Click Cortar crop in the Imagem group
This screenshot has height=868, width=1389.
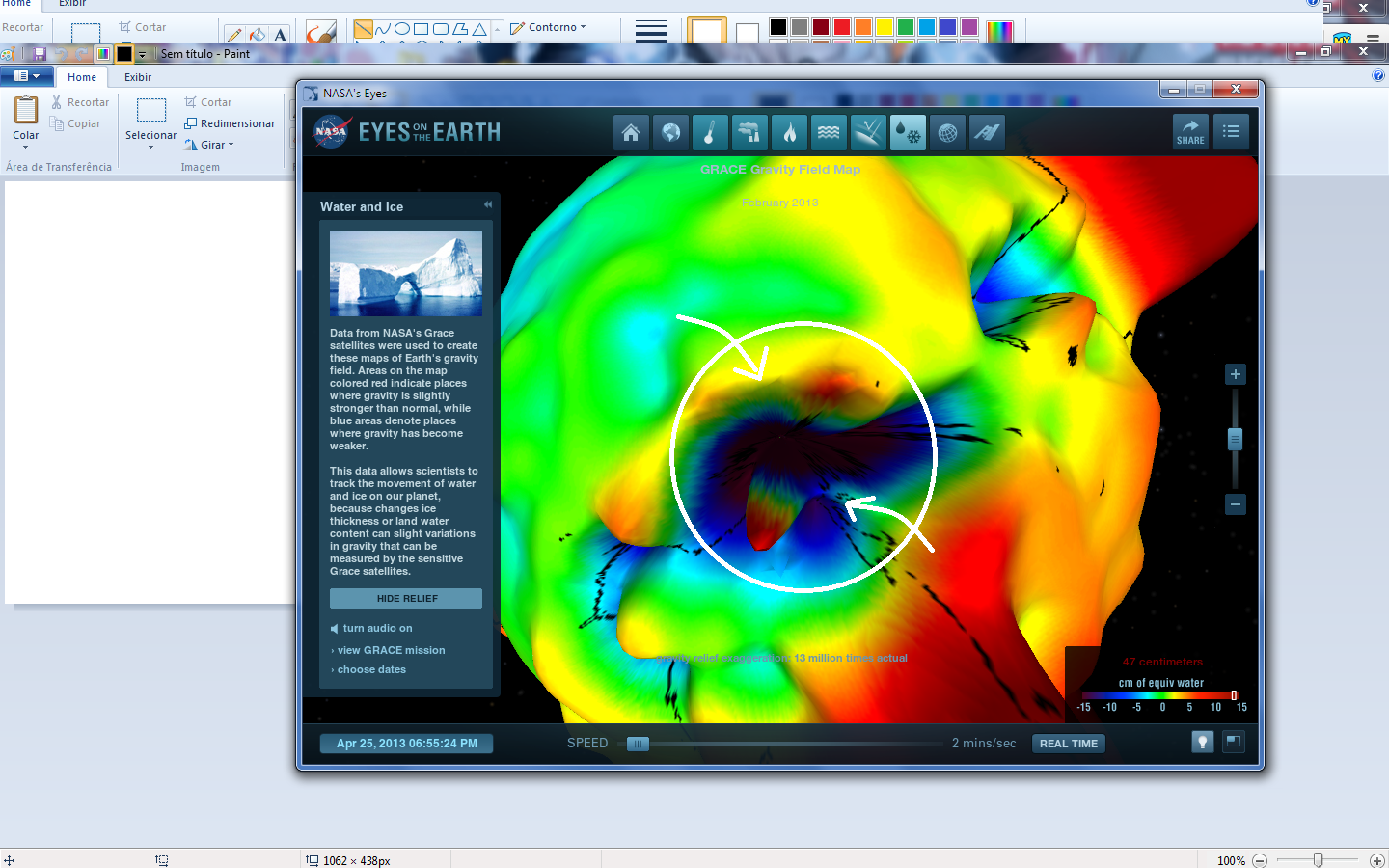pos(208,102)
